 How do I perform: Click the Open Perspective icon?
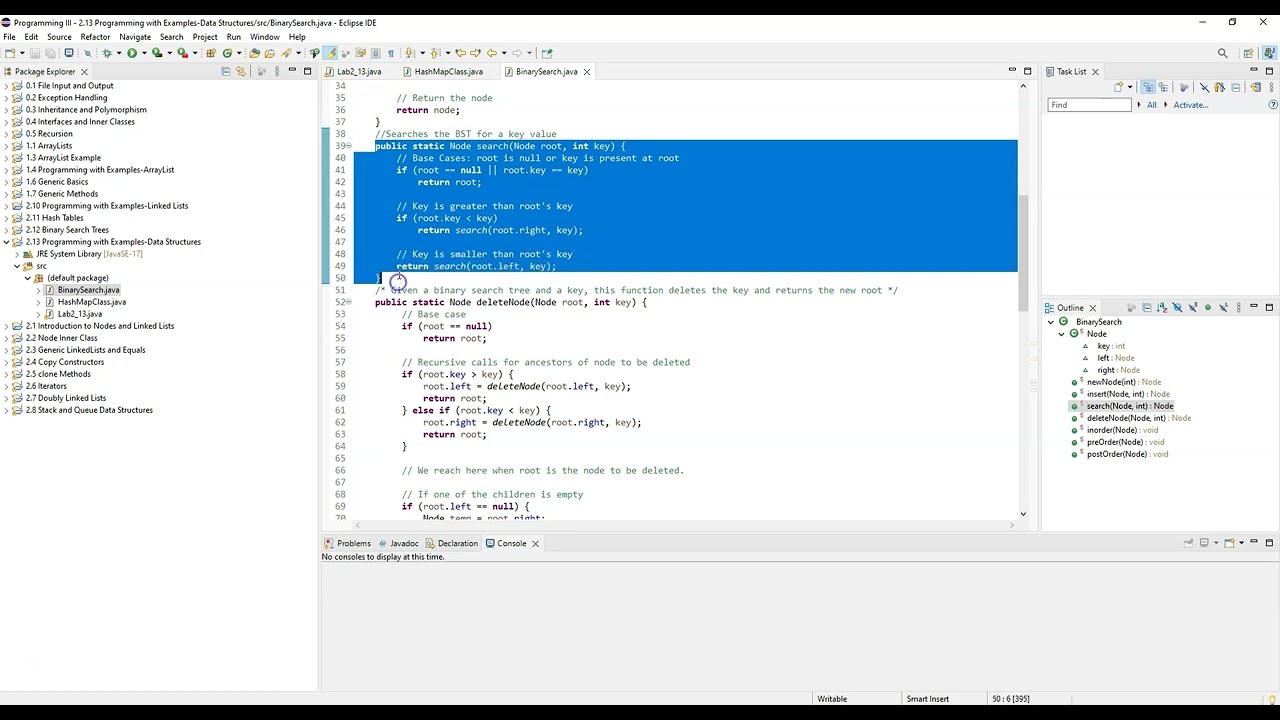tap(1248, 53)
